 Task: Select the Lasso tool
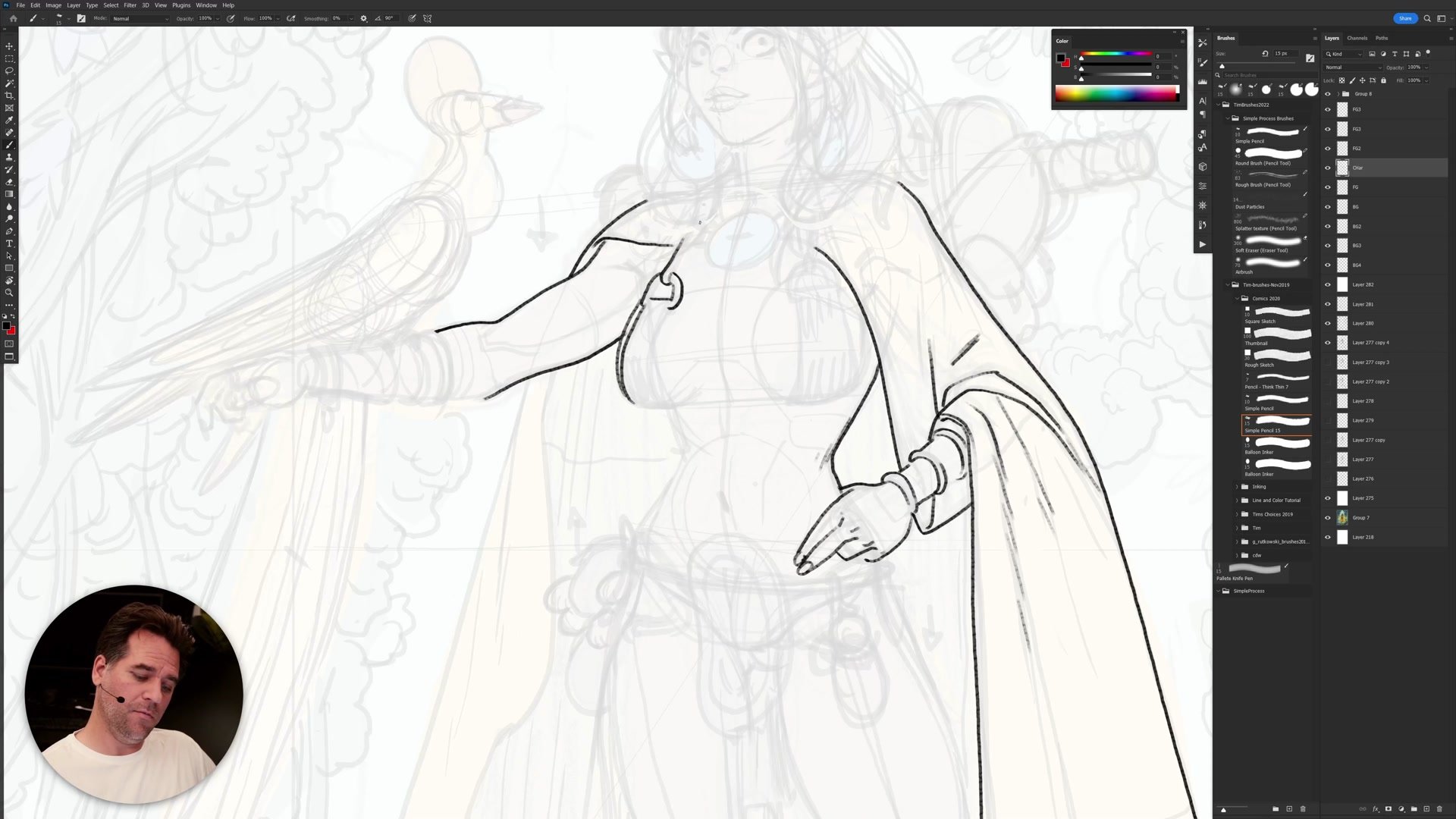click(x=9, y=71)
